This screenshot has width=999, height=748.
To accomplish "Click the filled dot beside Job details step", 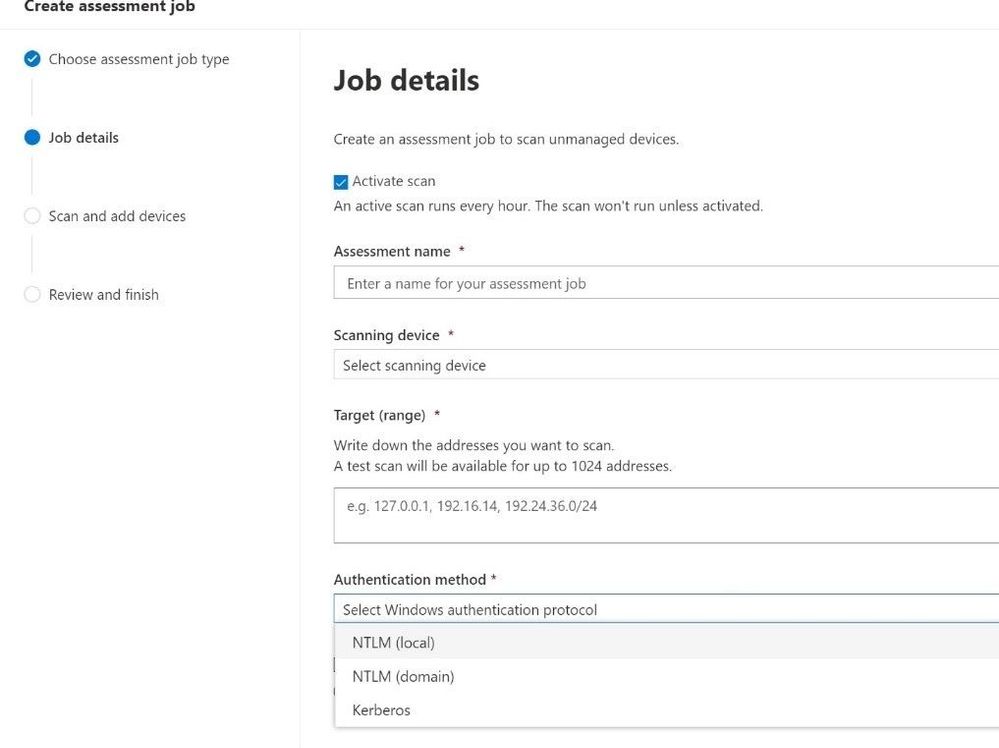I will (32, 138).
